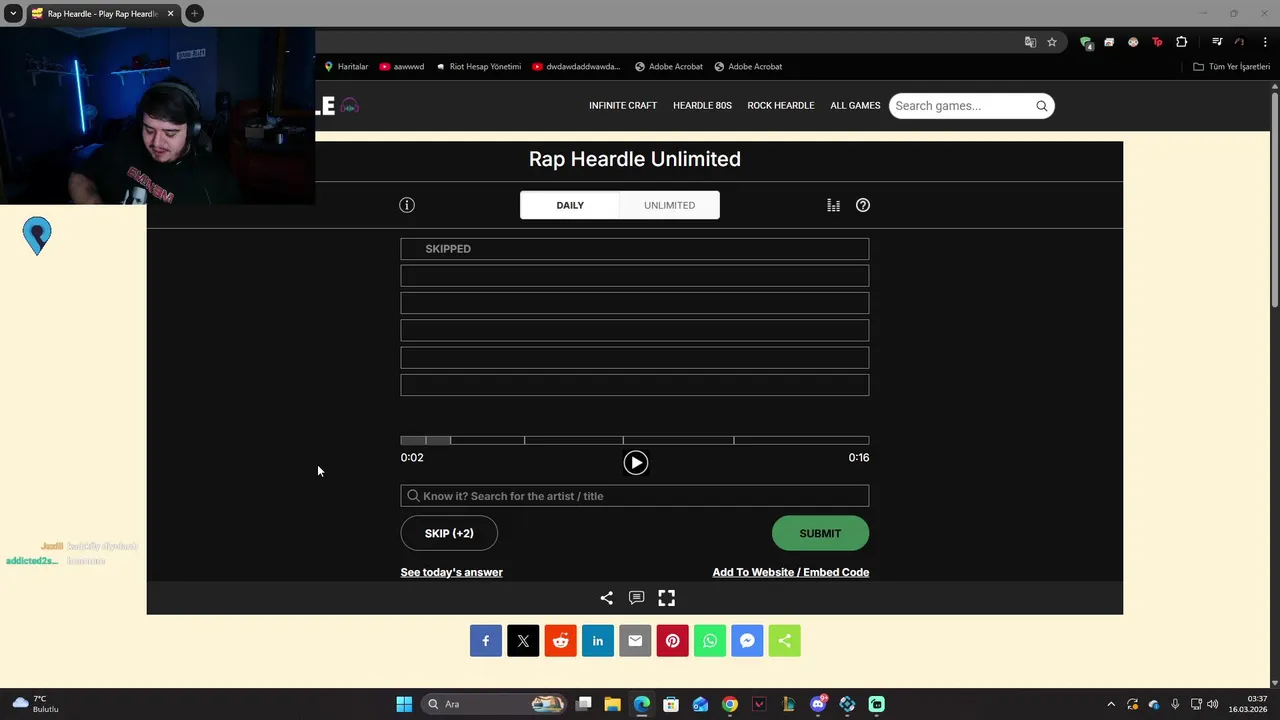Open Add To Website / Embed Code link
The image size is (1280, 720).
point(790,572)
